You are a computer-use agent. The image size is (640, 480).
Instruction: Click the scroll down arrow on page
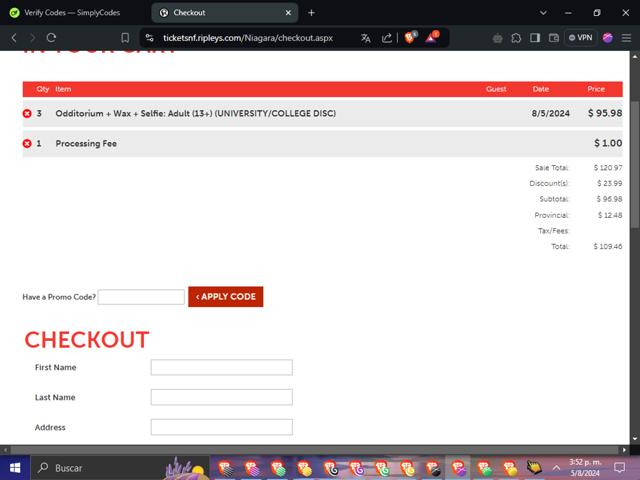click(x=635, y=439)
